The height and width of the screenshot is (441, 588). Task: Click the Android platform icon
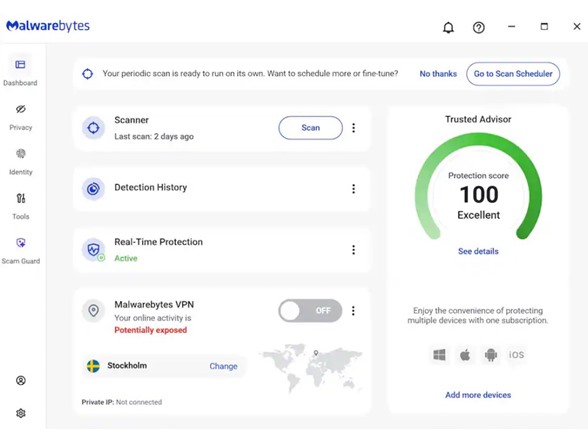tap(490, 355)
